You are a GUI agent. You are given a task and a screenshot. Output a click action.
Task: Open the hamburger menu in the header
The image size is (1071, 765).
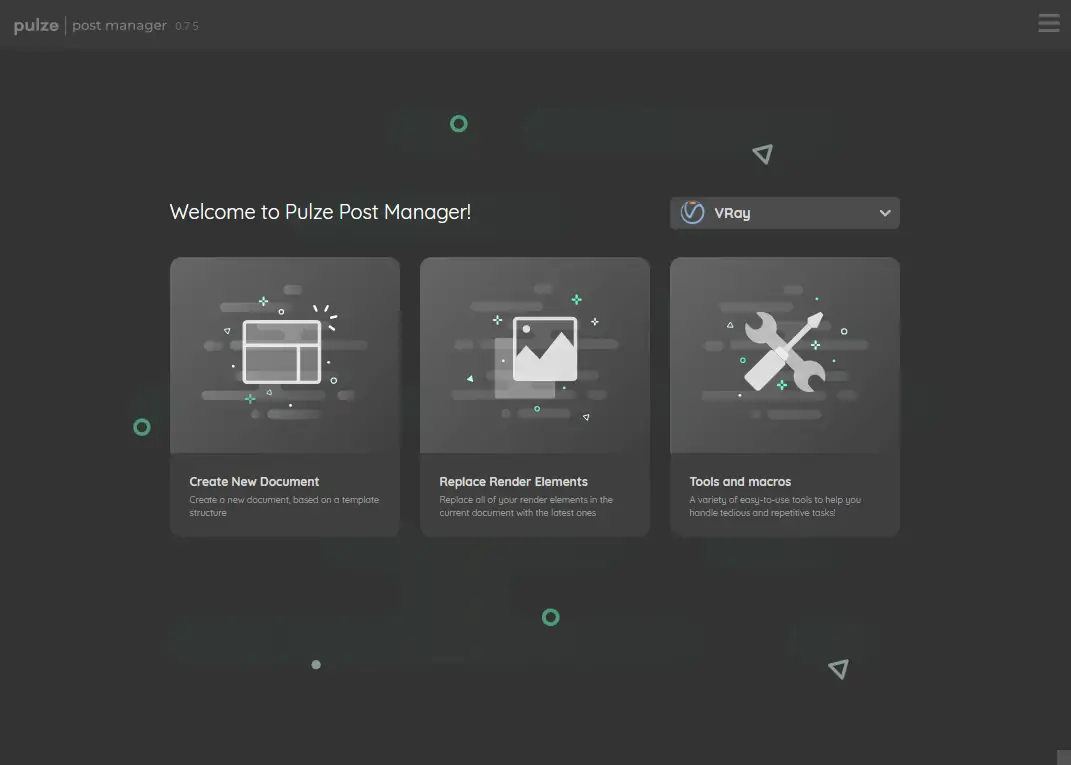coord(1048,23)
